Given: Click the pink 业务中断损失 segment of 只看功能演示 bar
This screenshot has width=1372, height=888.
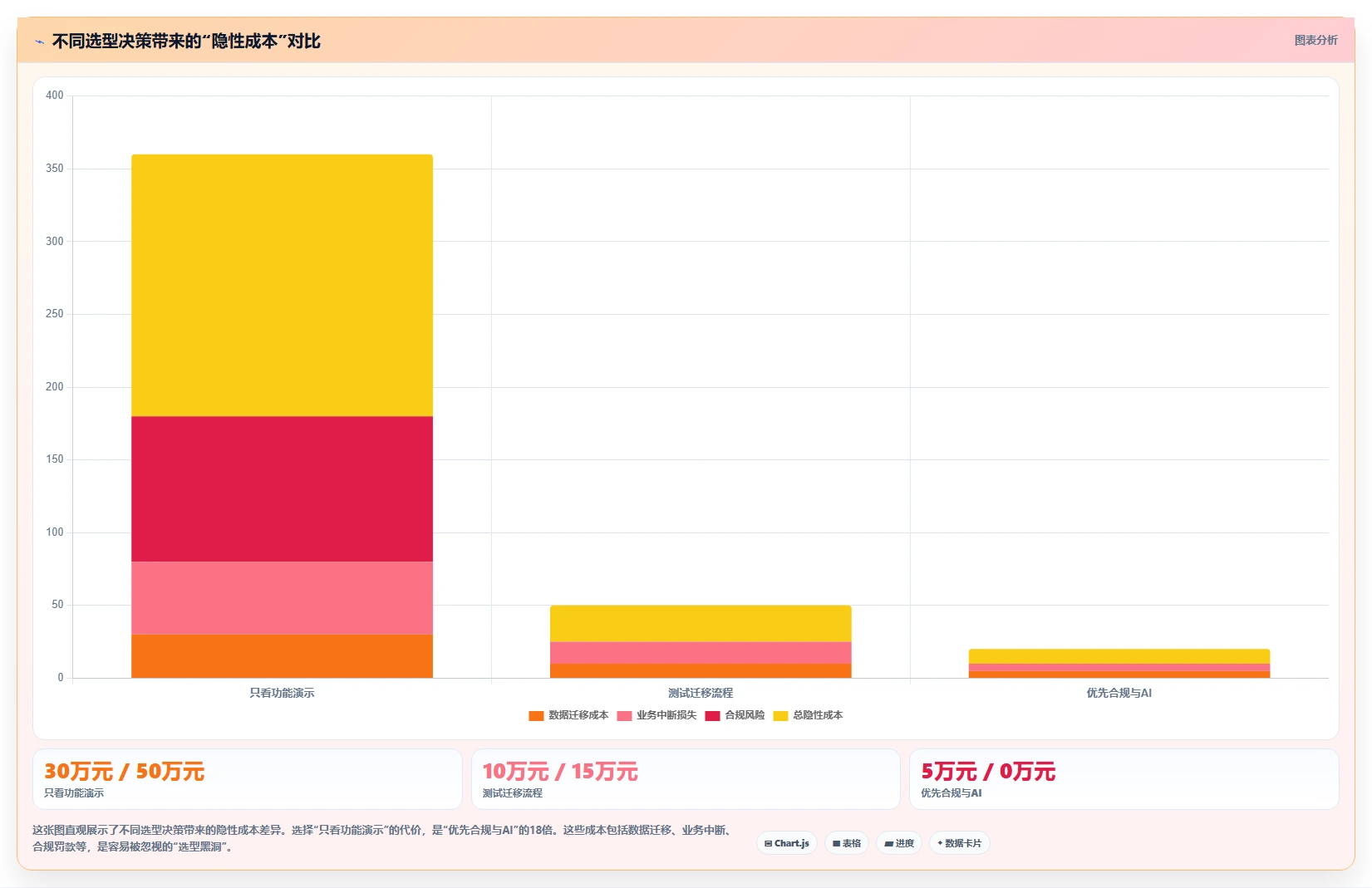Looking at the screenshot, I should 282,598.
